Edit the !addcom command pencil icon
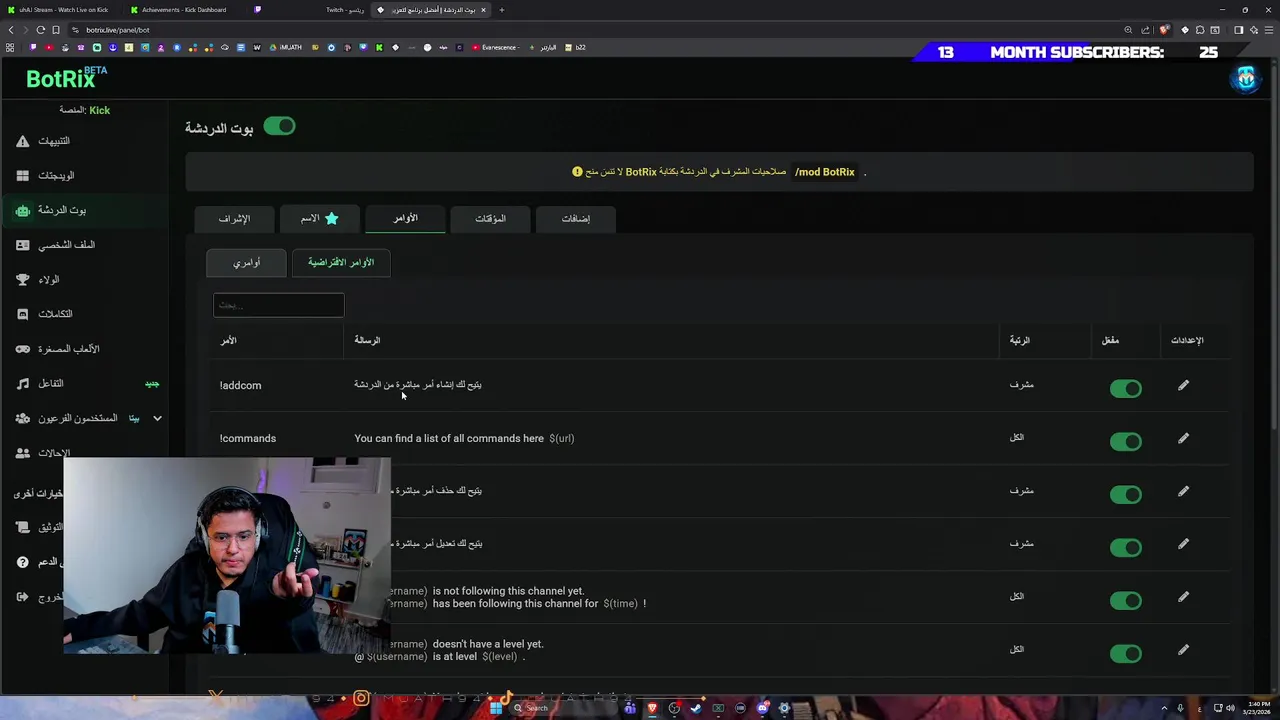1280x720 pixels. (1183, 385)
